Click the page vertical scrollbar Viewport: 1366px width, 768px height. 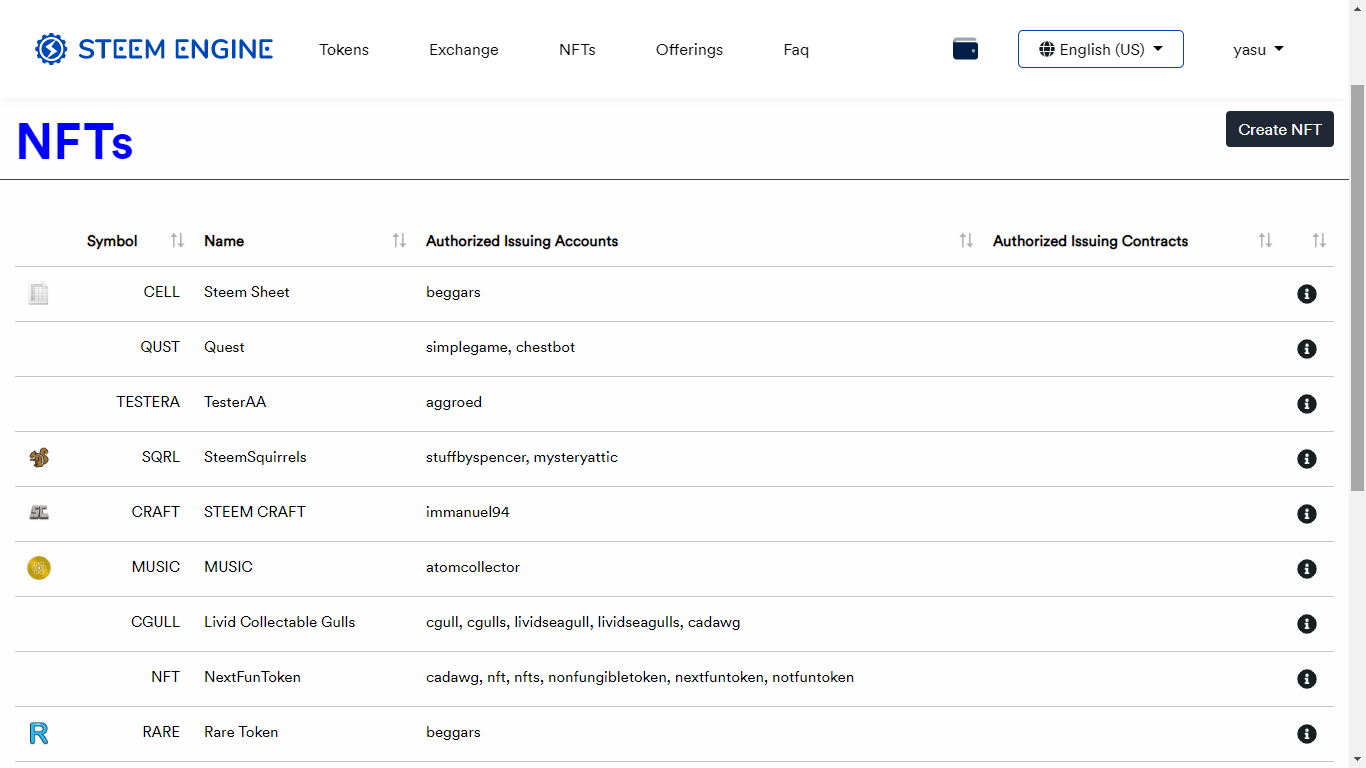coord(1357,287)
